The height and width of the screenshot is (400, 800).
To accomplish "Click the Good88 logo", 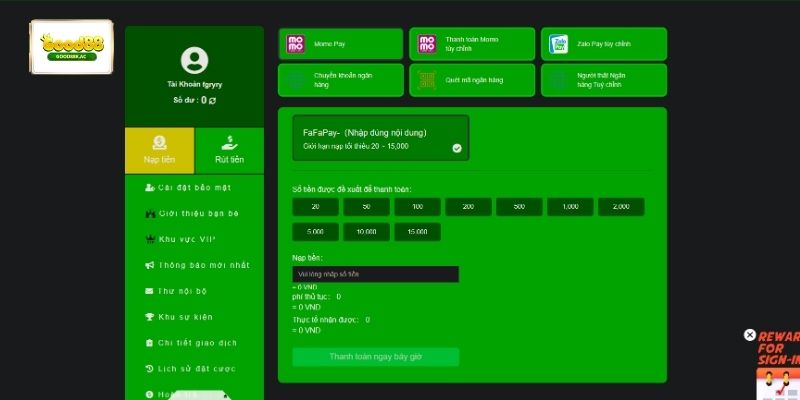I will click(x=62, y=47).
